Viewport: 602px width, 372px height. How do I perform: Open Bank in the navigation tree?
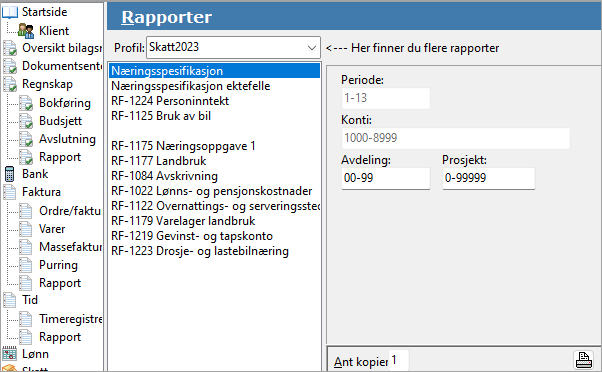pos(35,174)
